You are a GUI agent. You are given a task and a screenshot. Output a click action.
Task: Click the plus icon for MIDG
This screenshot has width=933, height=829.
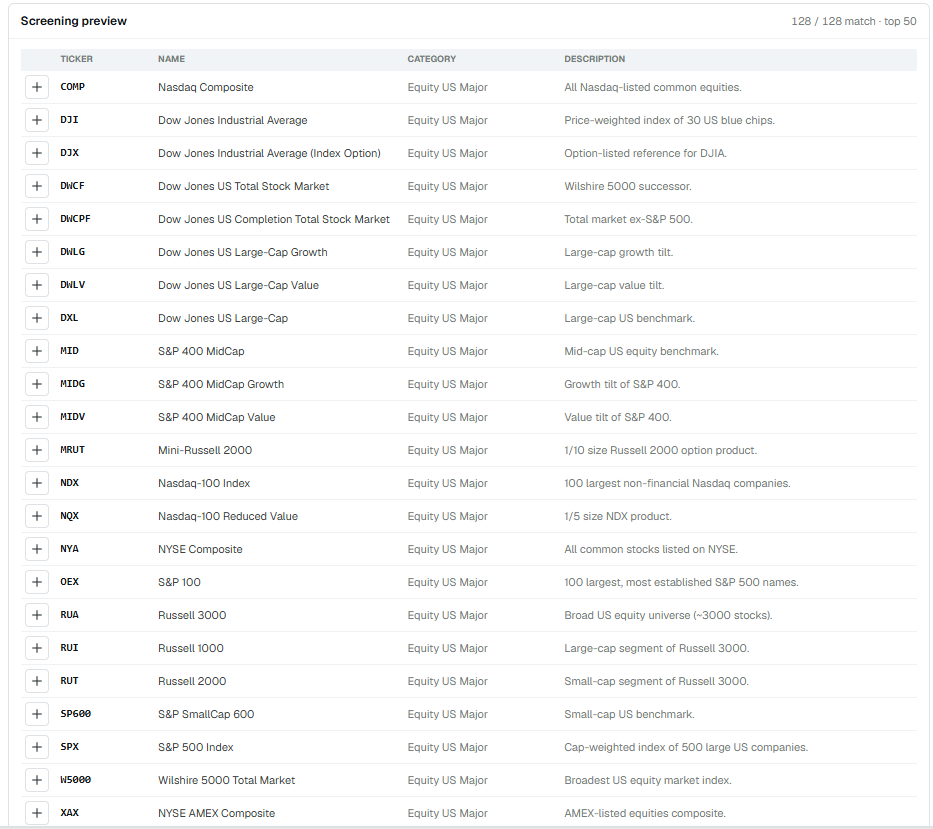point(37,384)
